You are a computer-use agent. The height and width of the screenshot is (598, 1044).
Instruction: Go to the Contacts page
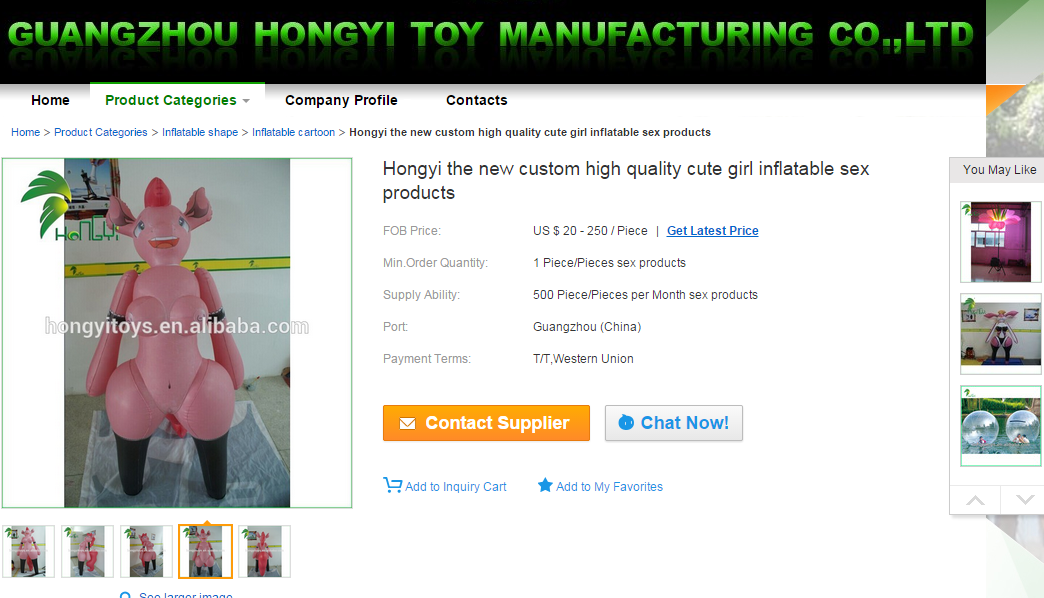(x=477, y=101)
